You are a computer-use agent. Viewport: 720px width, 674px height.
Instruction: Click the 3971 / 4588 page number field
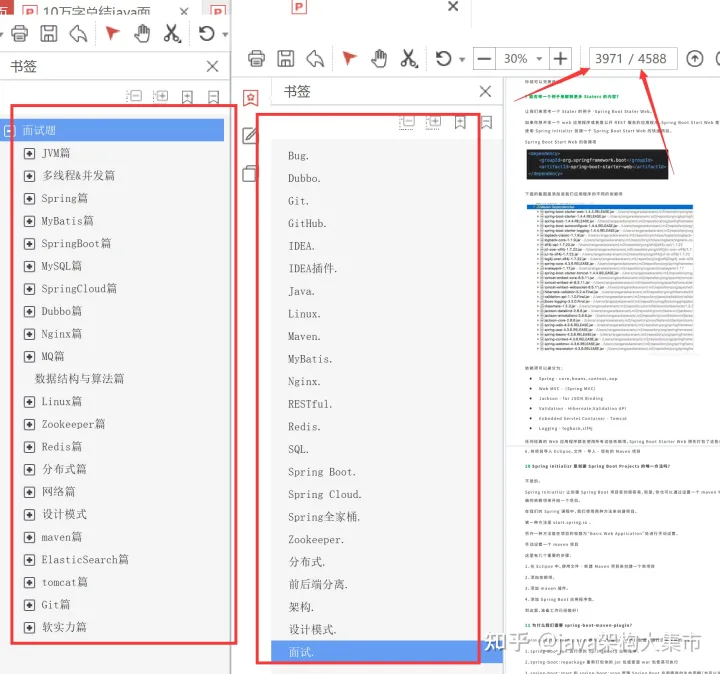[x=632, y=59]
